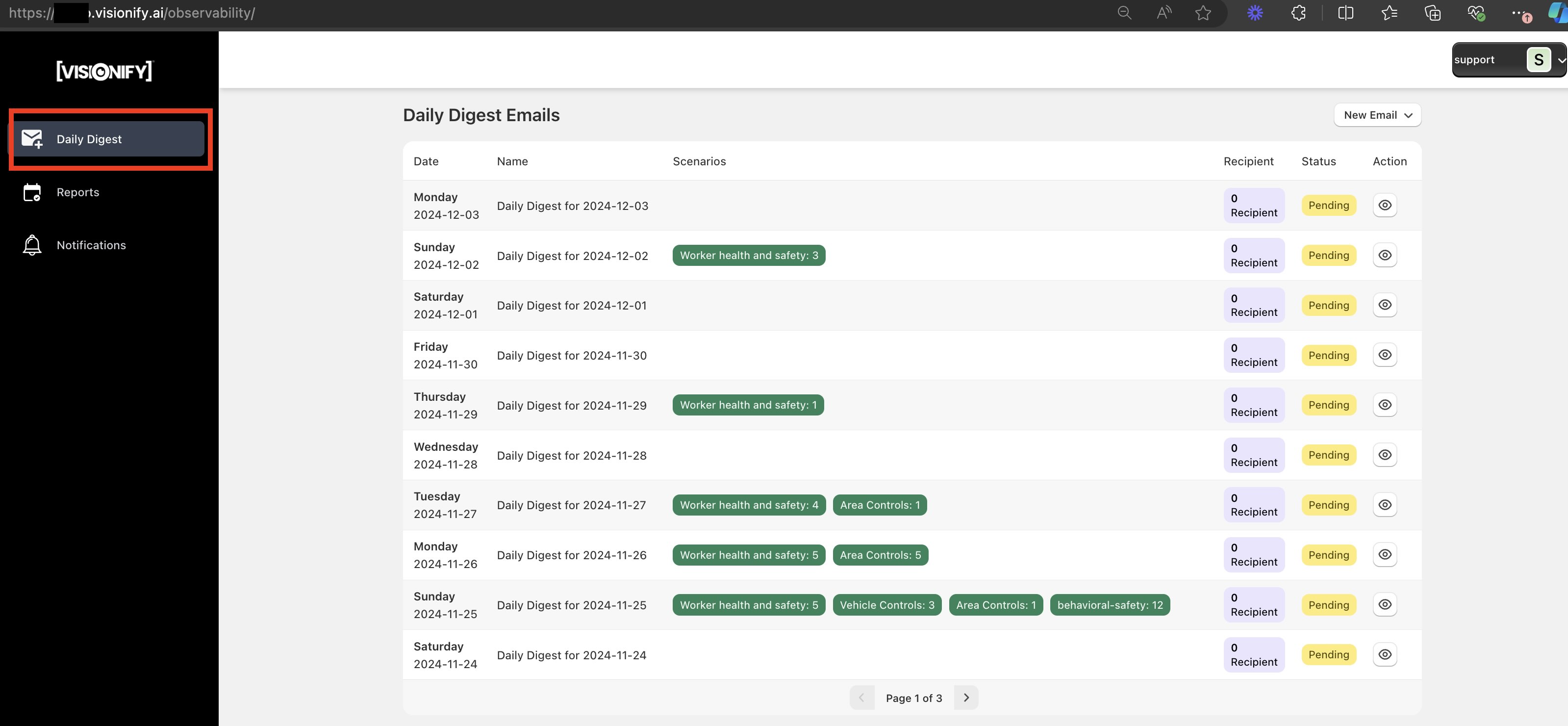Click the Copilot icon in browser toolbar

pyautogui.click(x=1558, y=13)
